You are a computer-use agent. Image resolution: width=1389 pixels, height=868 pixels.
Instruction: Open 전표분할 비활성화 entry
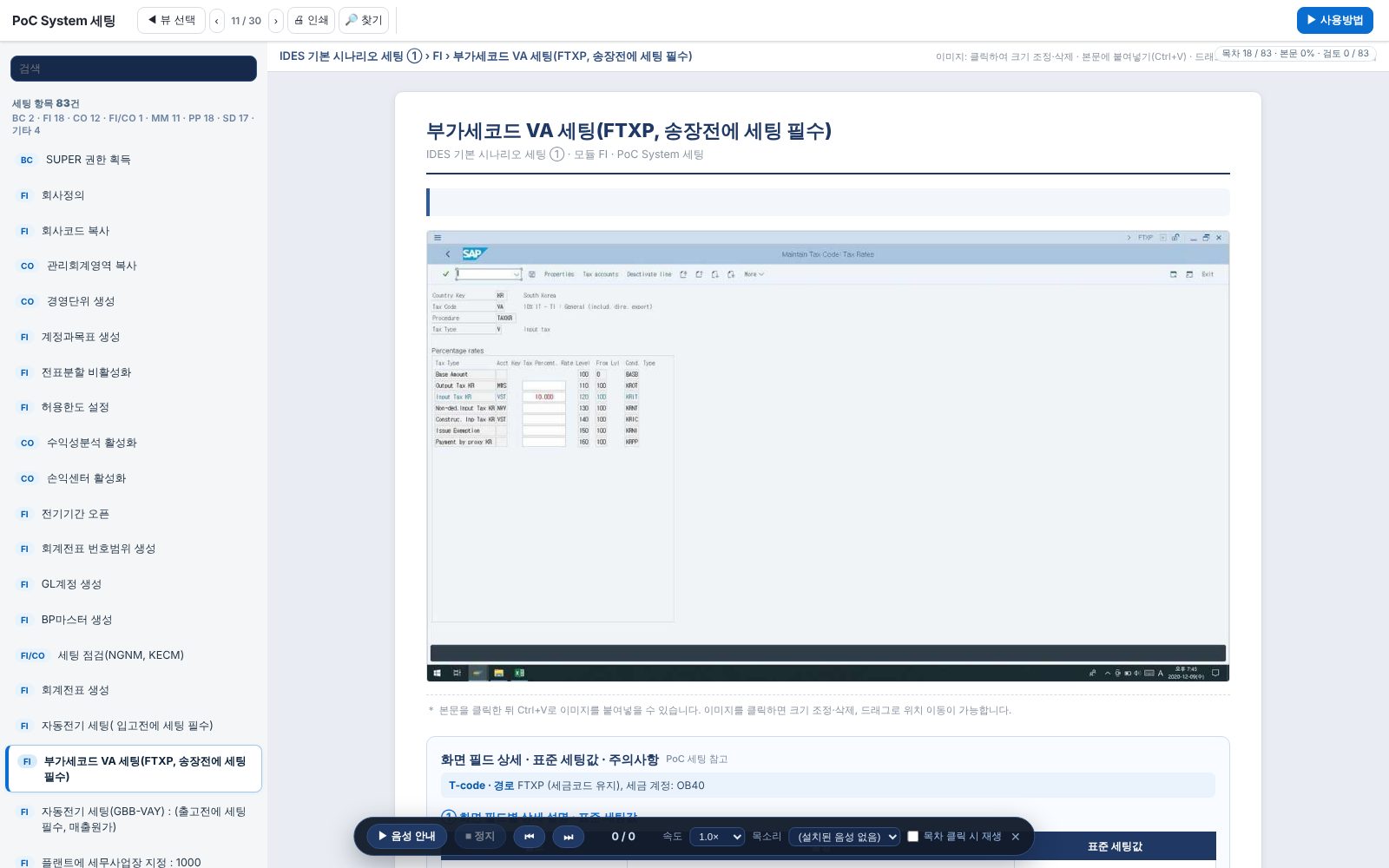click(x=134, y=372)
